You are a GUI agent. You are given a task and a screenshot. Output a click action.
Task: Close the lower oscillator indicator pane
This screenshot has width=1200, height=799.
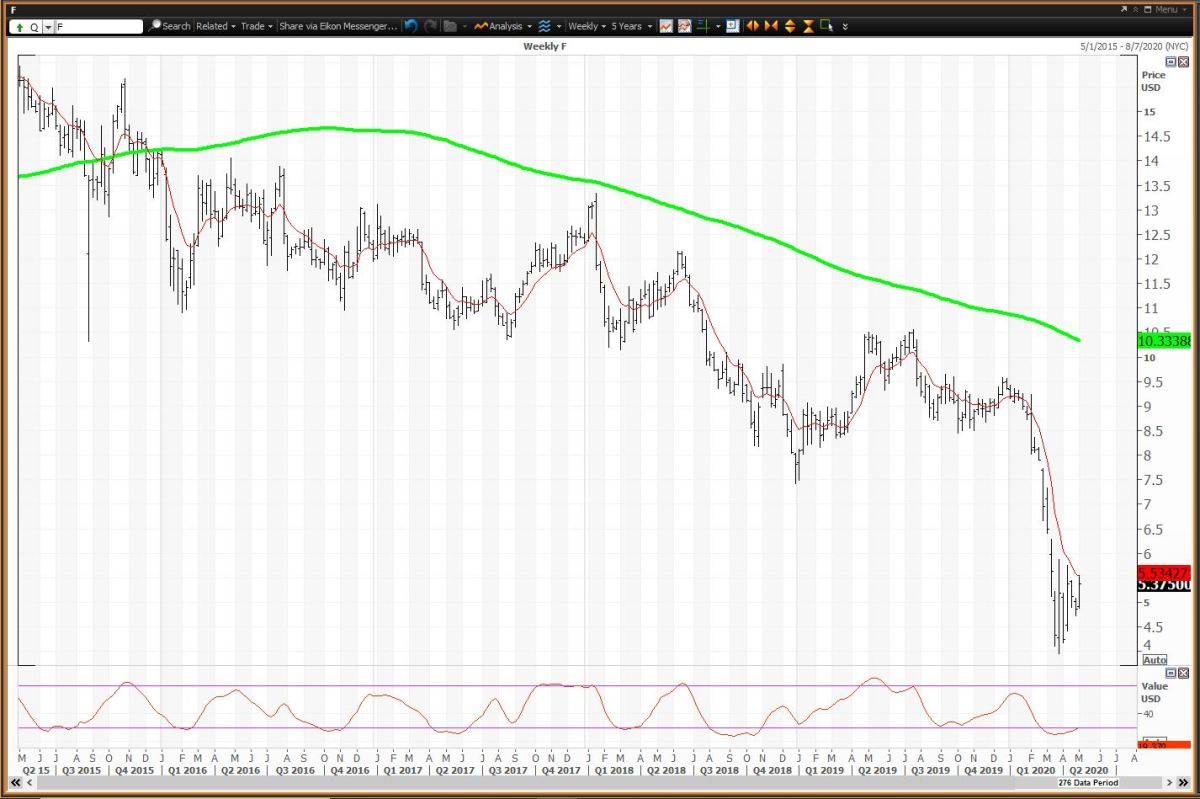(1184, 674)
